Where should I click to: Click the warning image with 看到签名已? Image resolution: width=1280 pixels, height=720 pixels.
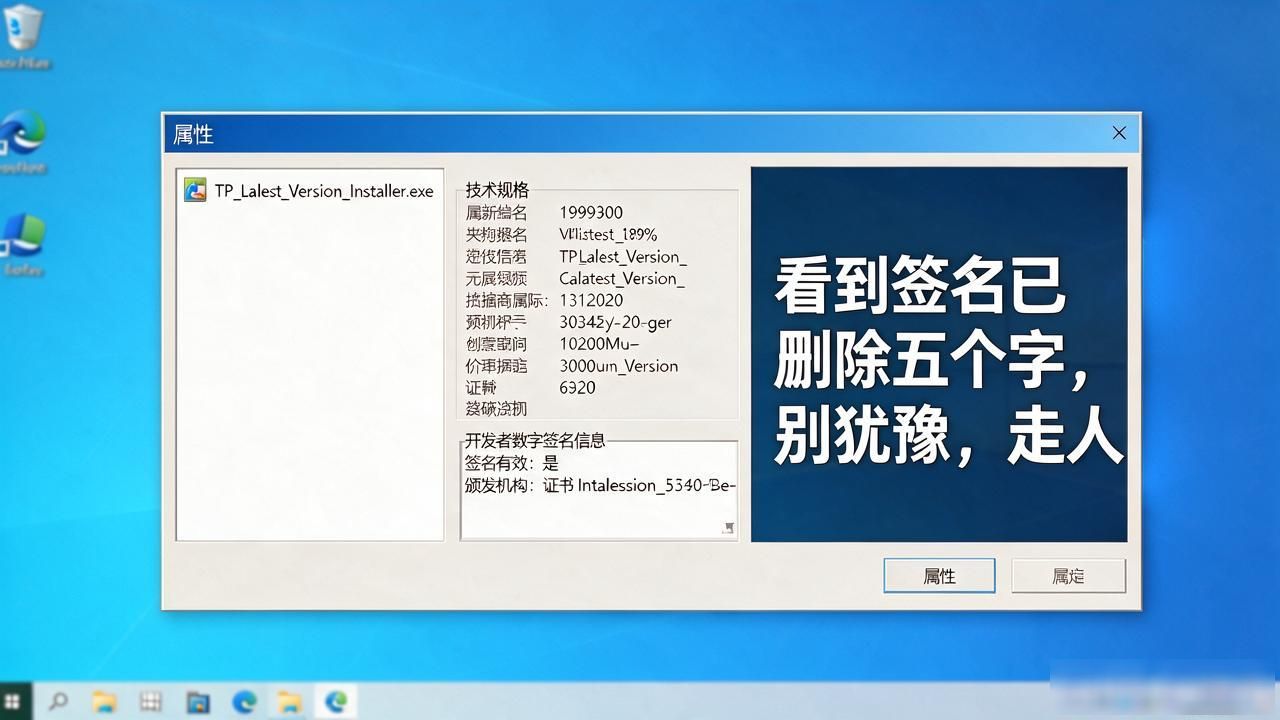pyautogui.click(x=939, y=354)
